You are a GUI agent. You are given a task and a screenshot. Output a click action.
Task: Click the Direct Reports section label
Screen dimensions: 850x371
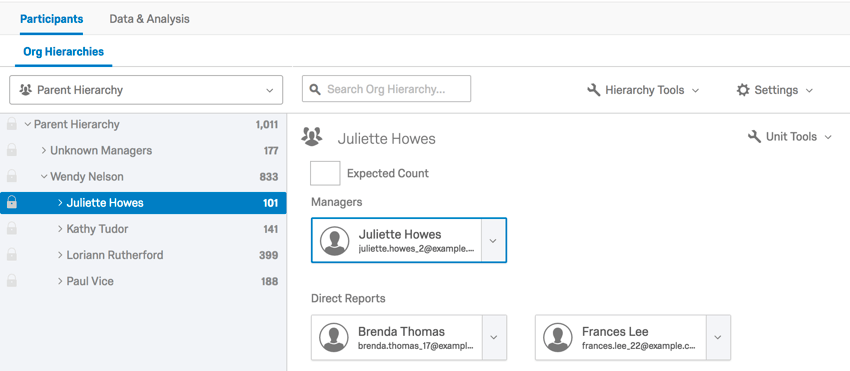[x=349, y=298]
